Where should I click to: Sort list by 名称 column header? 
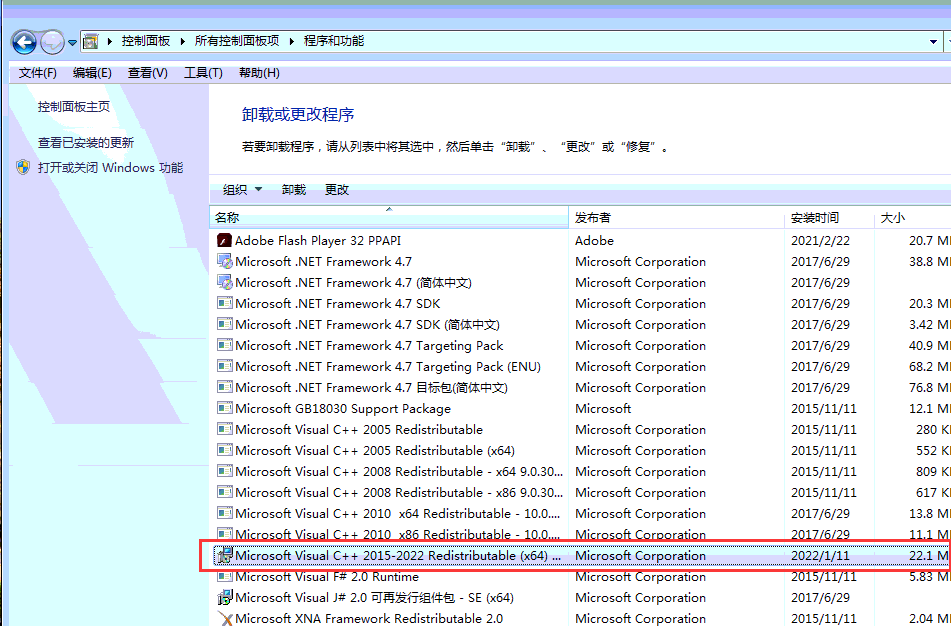tap(389, 217)
